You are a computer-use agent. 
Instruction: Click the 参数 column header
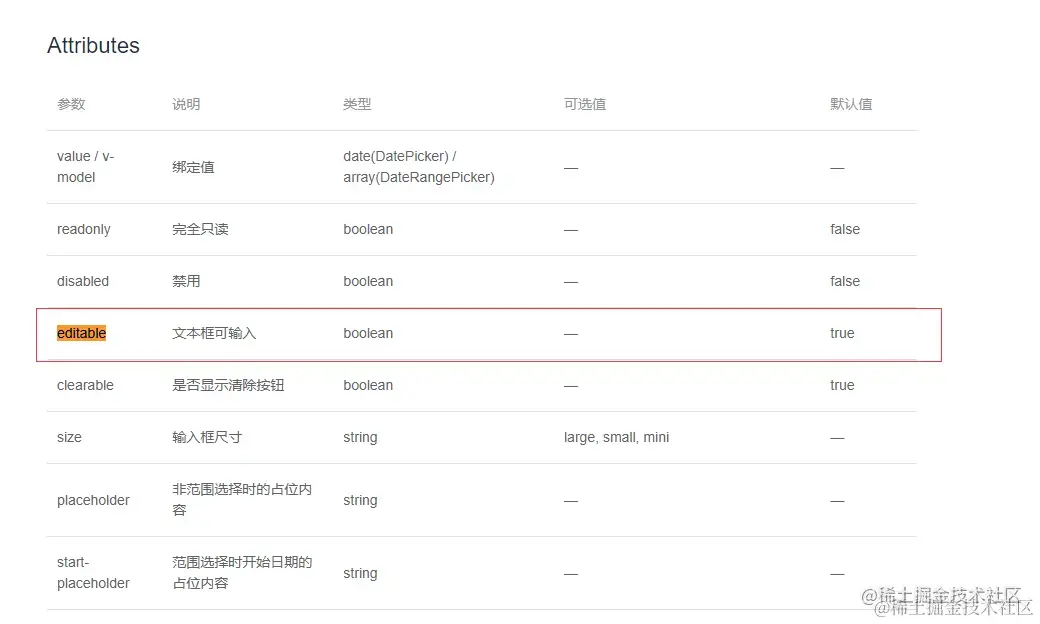point(71,104)
